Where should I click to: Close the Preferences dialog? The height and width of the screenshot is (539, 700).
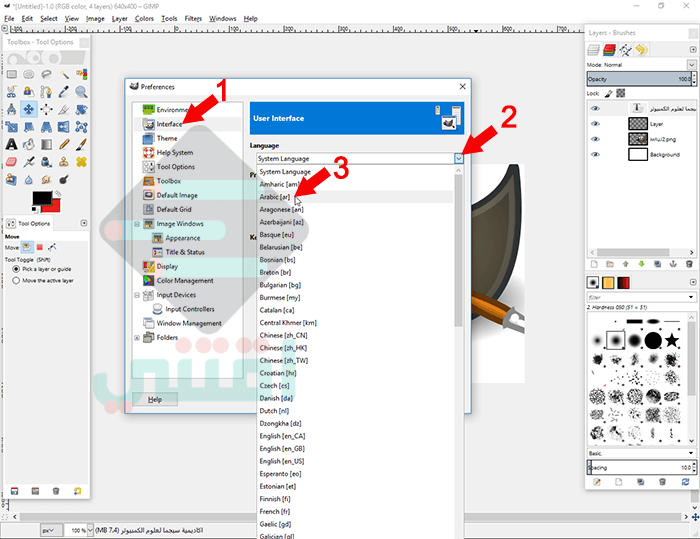(462, 86)
